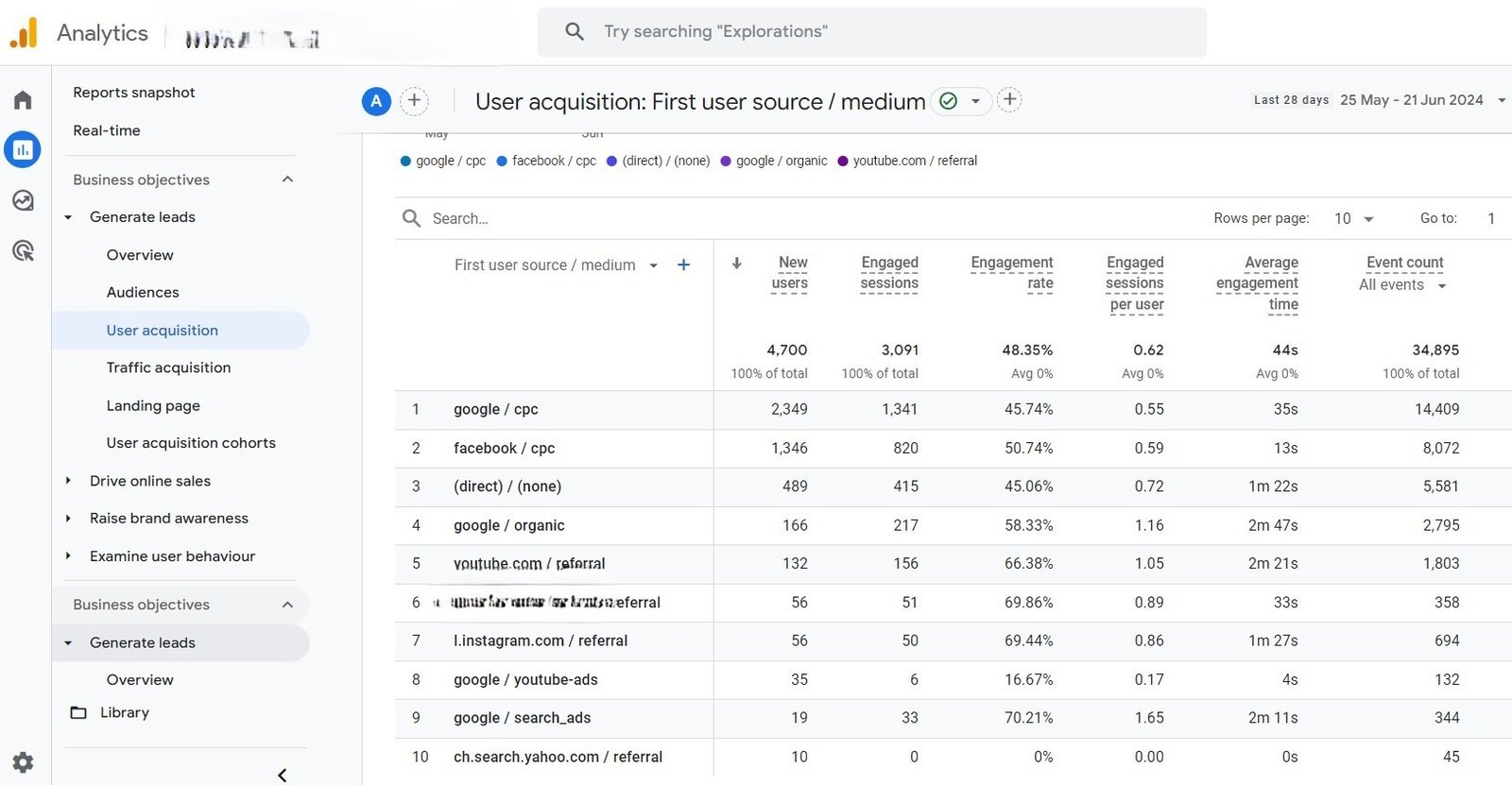Open Traffic acquisition report

click(x=168, y=367)
